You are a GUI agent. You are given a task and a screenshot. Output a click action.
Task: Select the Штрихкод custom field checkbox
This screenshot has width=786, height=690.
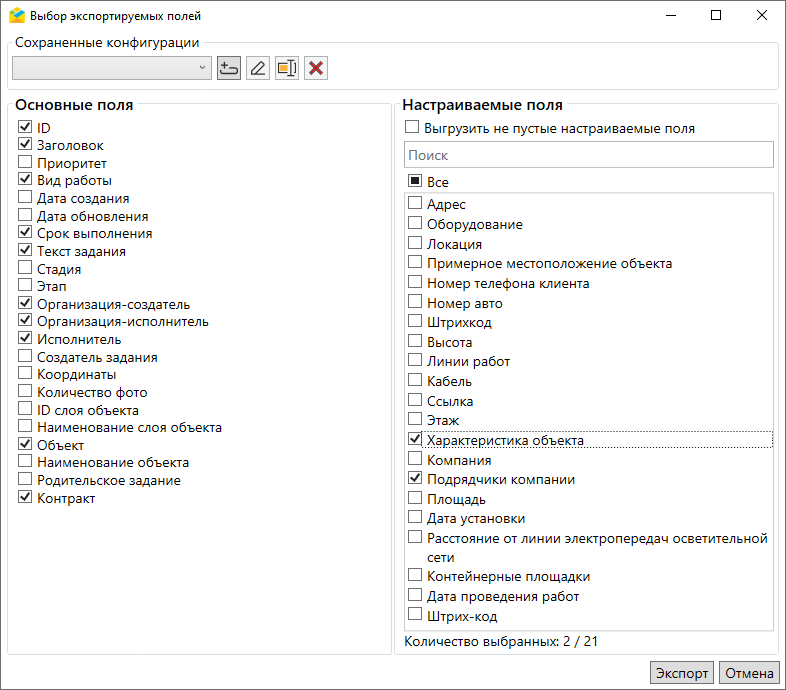click(415, 322)
